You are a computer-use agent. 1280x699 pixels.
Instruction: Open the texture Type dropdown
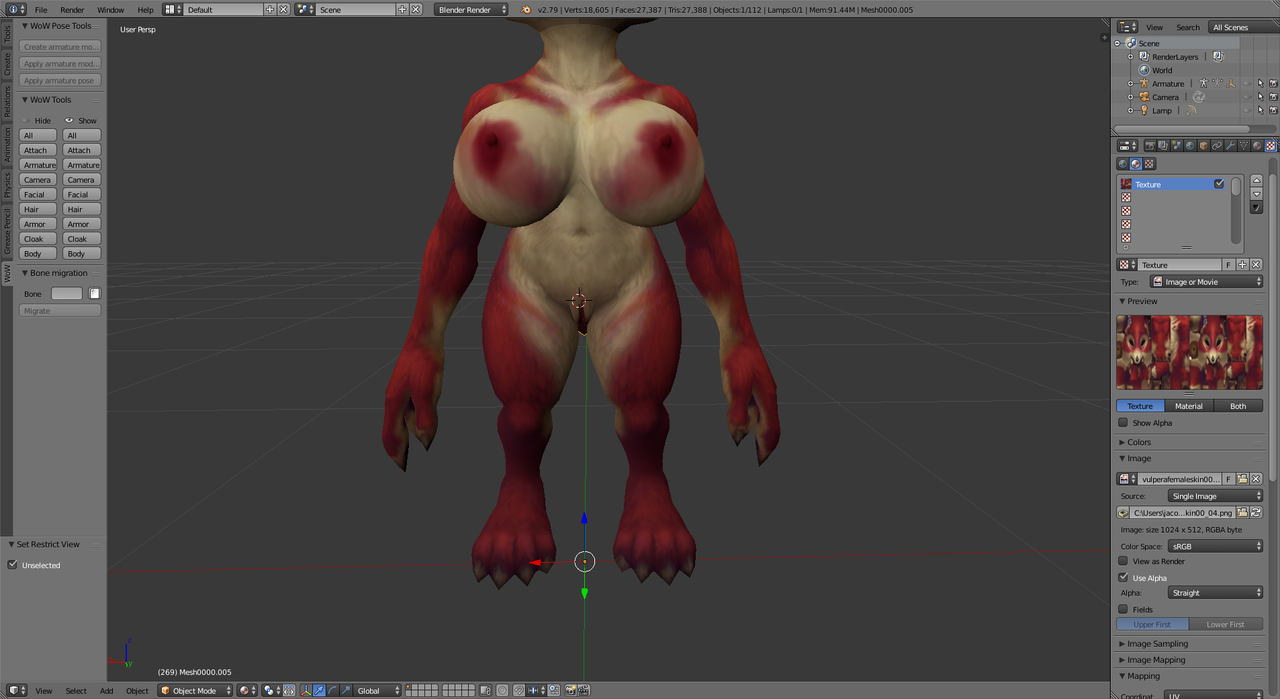(x=1205, y=282)
